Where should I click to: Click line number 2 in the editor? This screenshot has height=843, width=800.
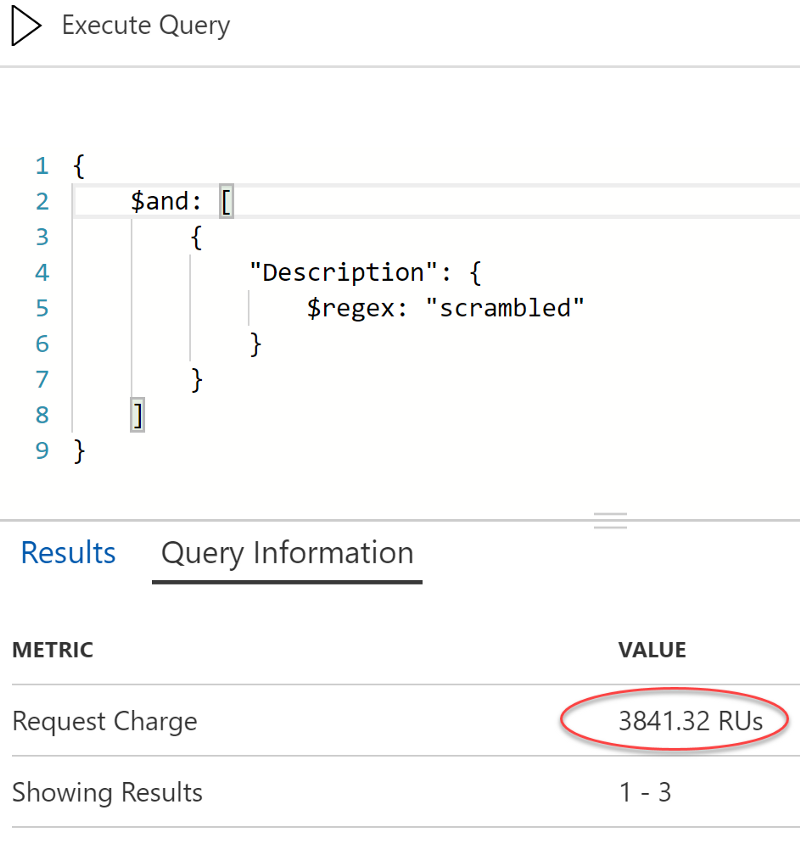click(42, 200)
